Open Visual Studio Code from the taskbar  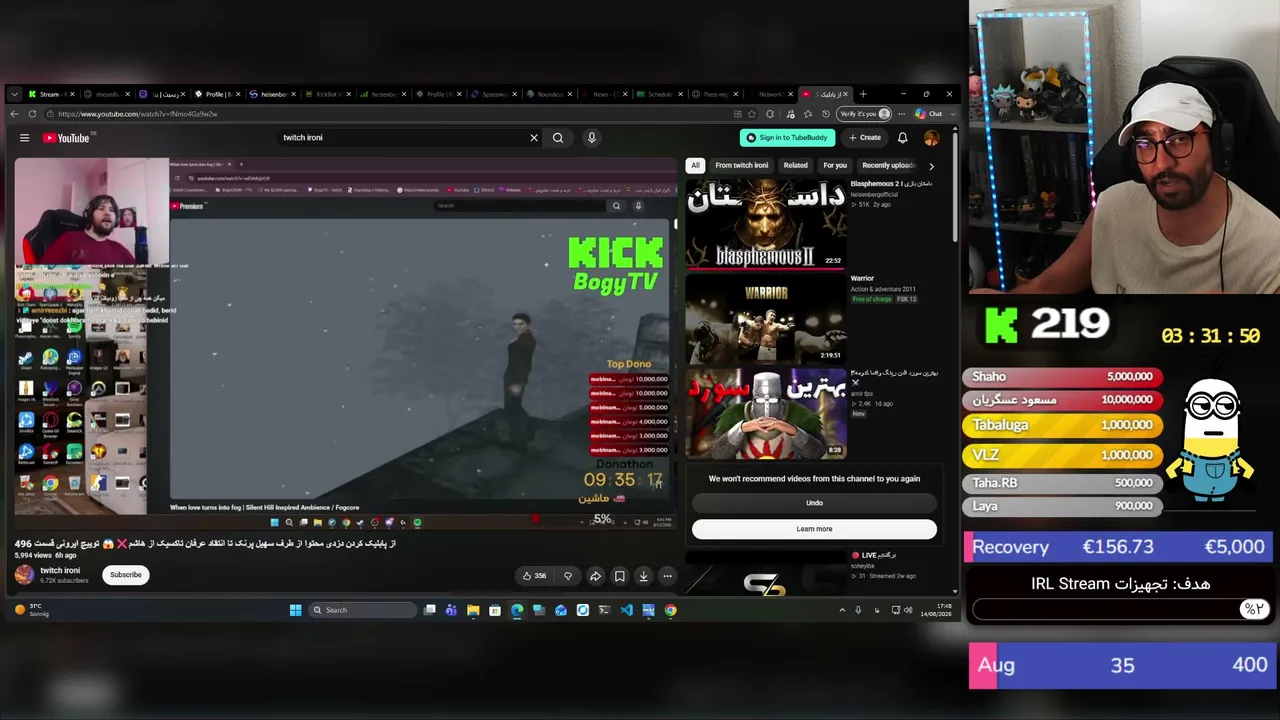627,610
